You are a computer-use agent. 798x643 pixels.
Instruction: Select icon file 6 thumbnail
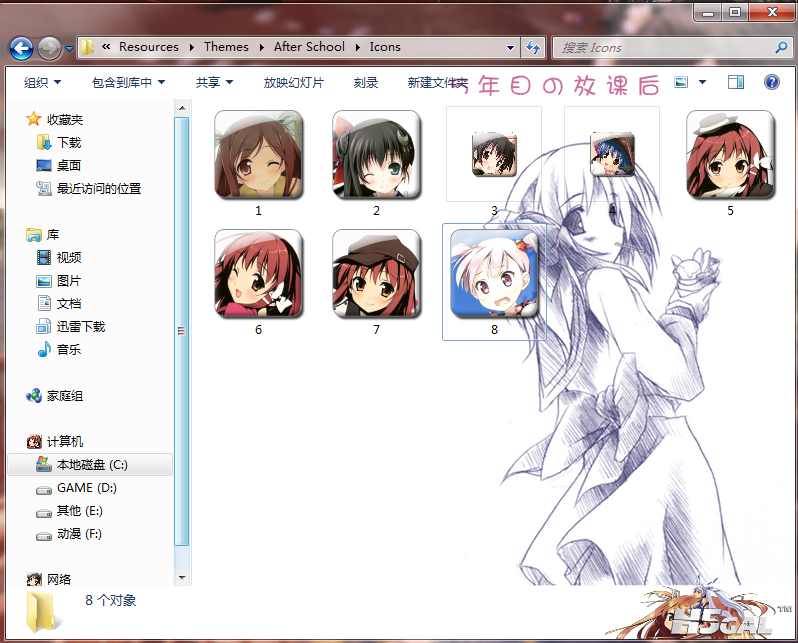(x=259, y=273)
